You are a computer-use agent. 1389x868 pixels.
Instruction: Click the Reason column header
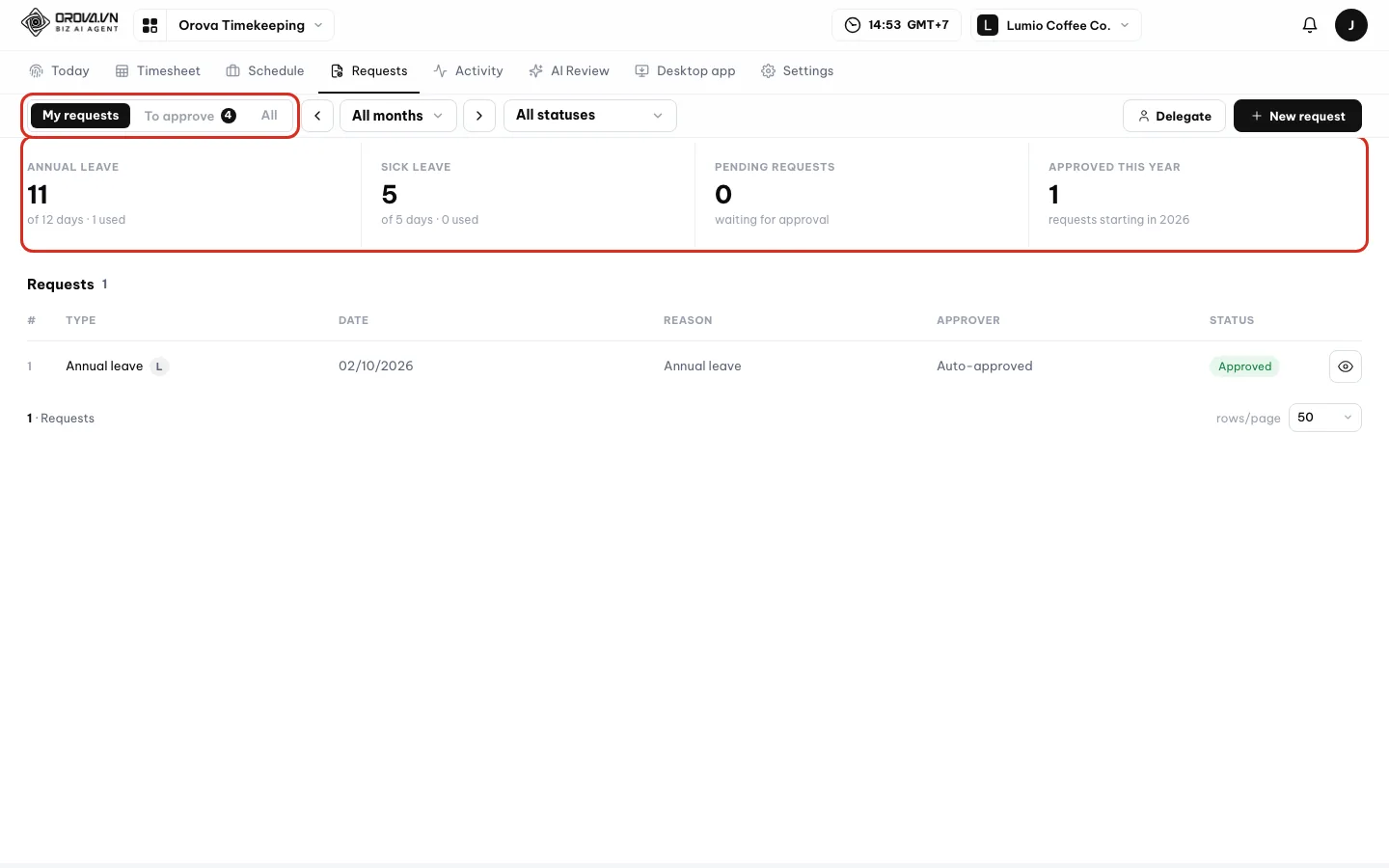(688, 320)
